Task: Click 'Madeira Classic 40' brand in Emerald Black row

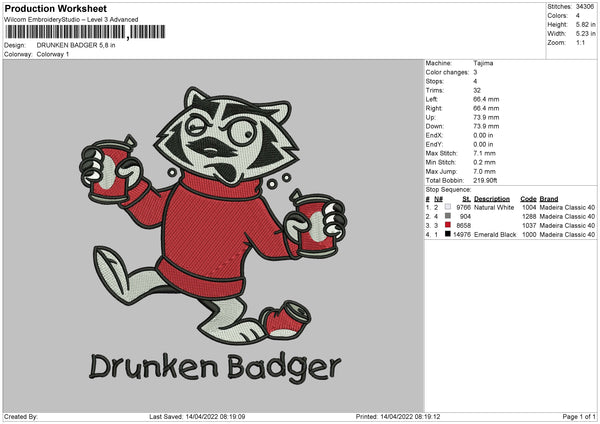Action: tap(567, 235)
